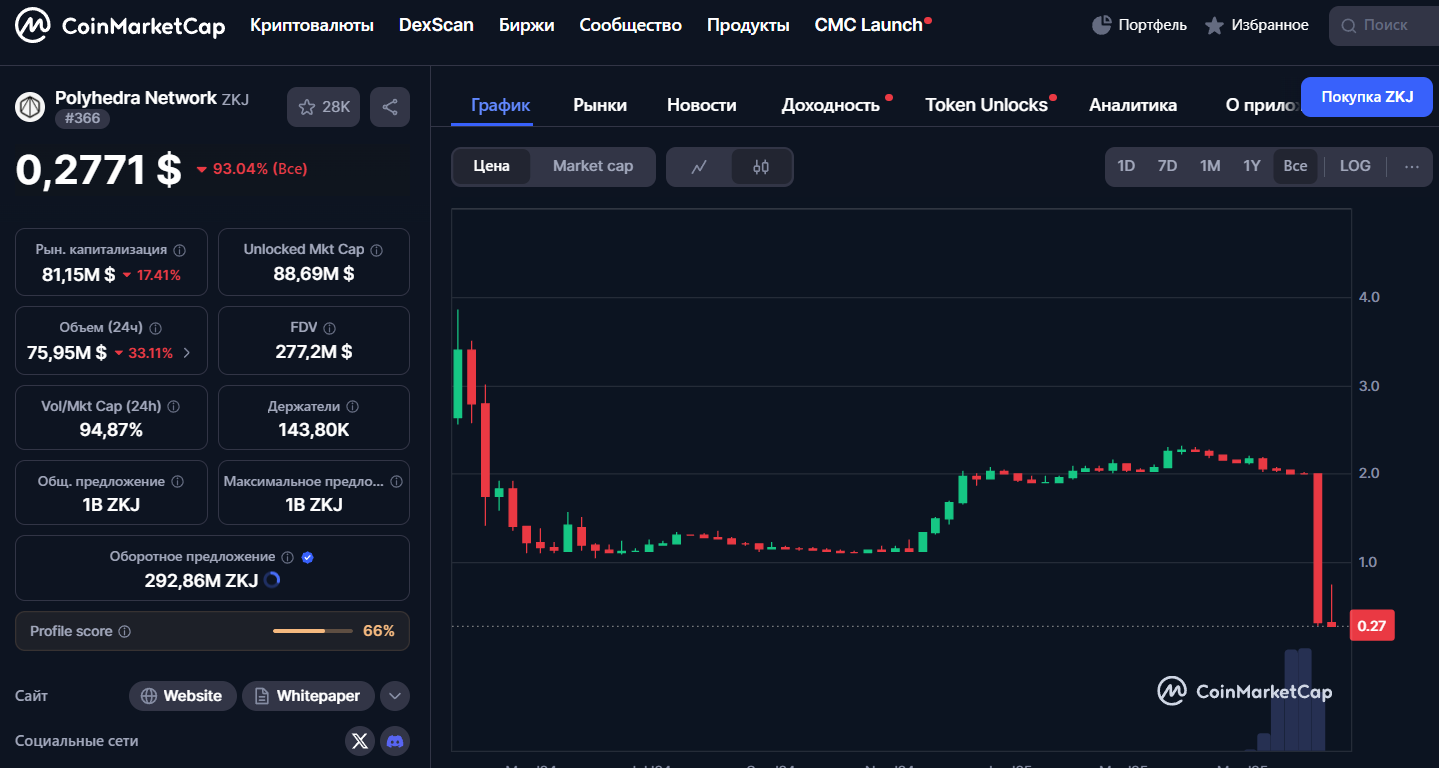1439x768 pixels.
Task: Switch to Token Unlocks tab
Action: (x=986, y=104)
